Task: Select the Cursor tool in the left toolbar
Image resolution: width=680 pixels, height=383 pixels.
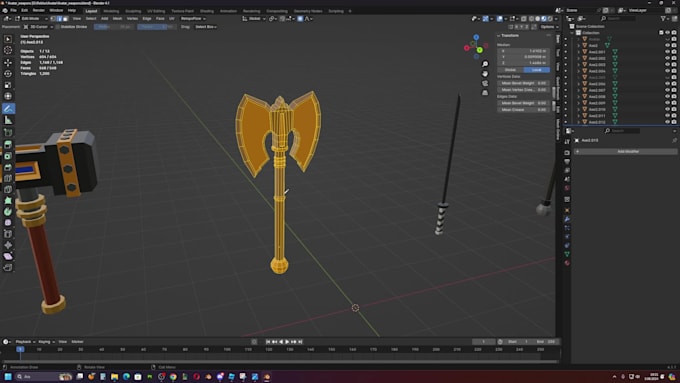Action: click(8, 50)
